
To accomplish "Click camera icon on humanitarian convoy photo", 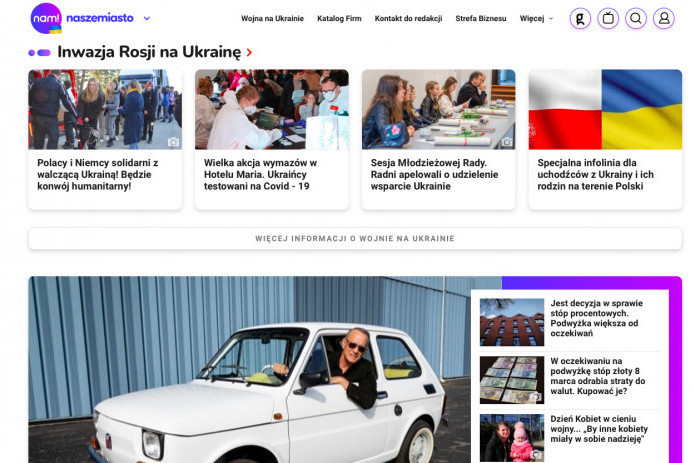I will click(174, 142).
